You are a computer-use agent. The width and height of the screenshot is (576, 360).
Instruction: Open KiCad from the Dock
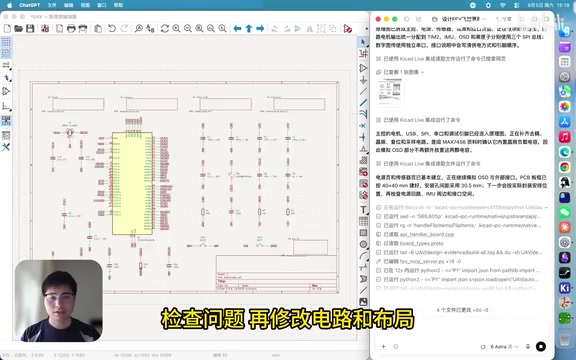pyautogui.click(x=565, y=287)
